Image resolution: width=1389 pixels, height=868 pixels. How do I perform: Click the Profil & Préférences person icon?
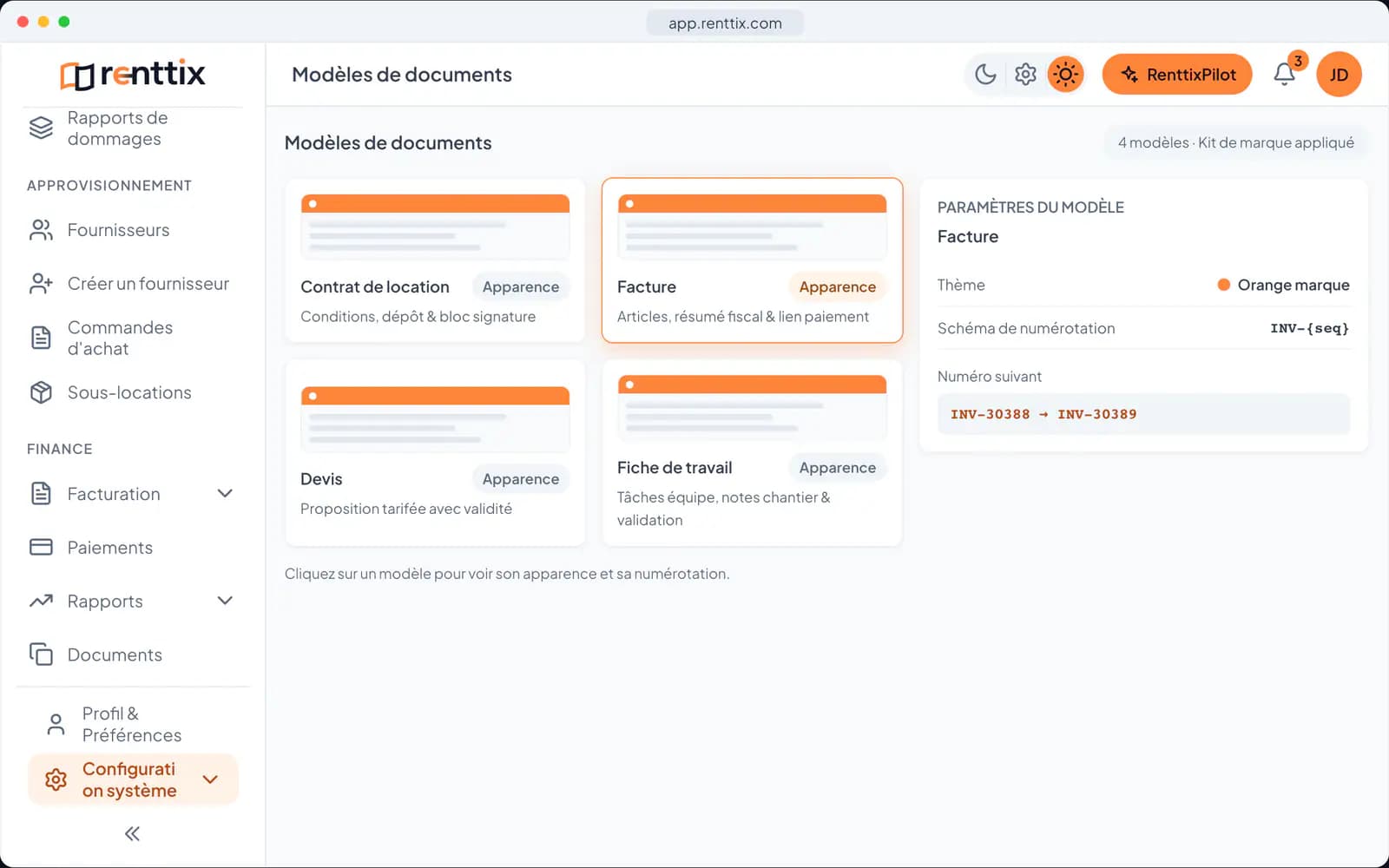click(56, 725)
